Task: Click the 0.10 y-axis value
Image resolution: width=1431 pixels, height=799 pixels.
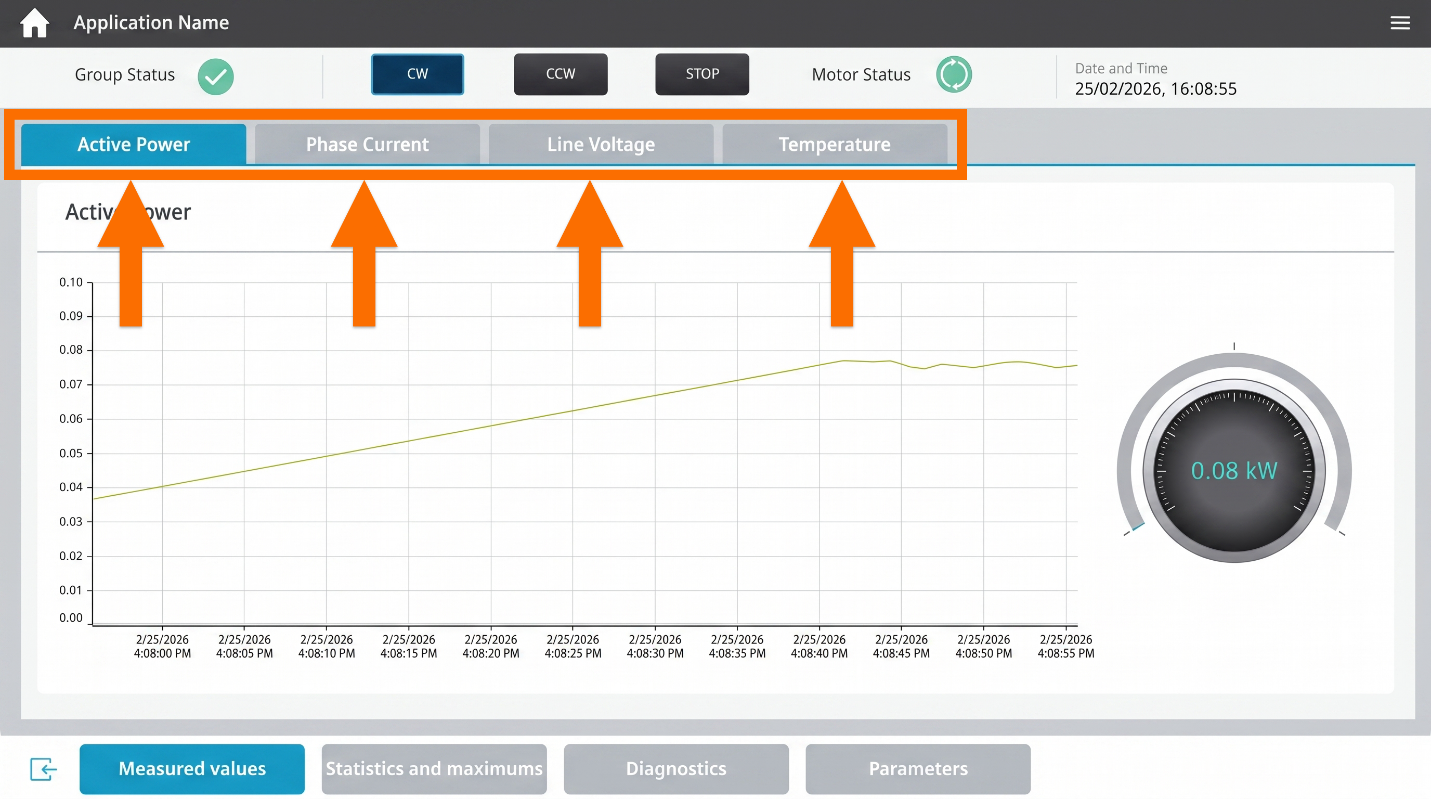Action: (x=71, y=282)
